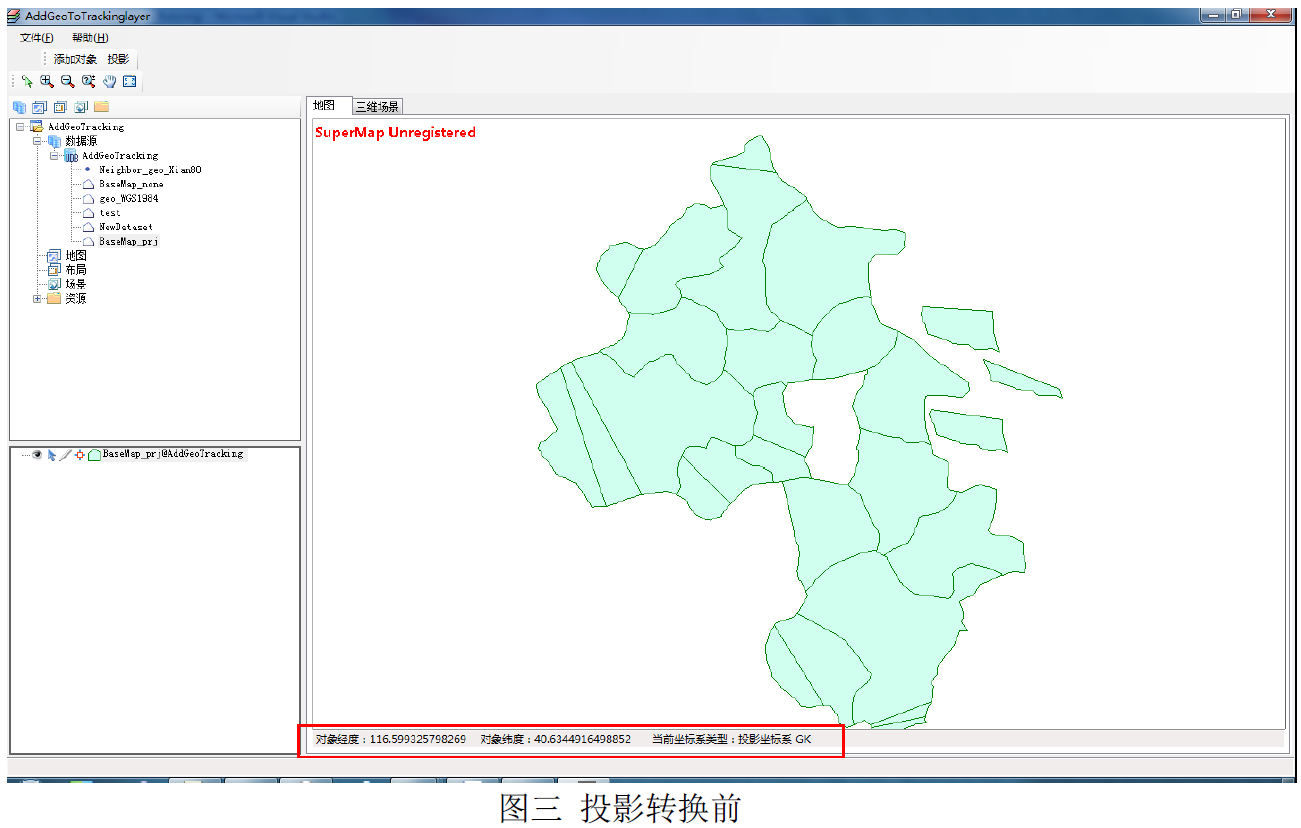
Task: Click the 投影坐标系 GK status text
Action: pos(775,740)
